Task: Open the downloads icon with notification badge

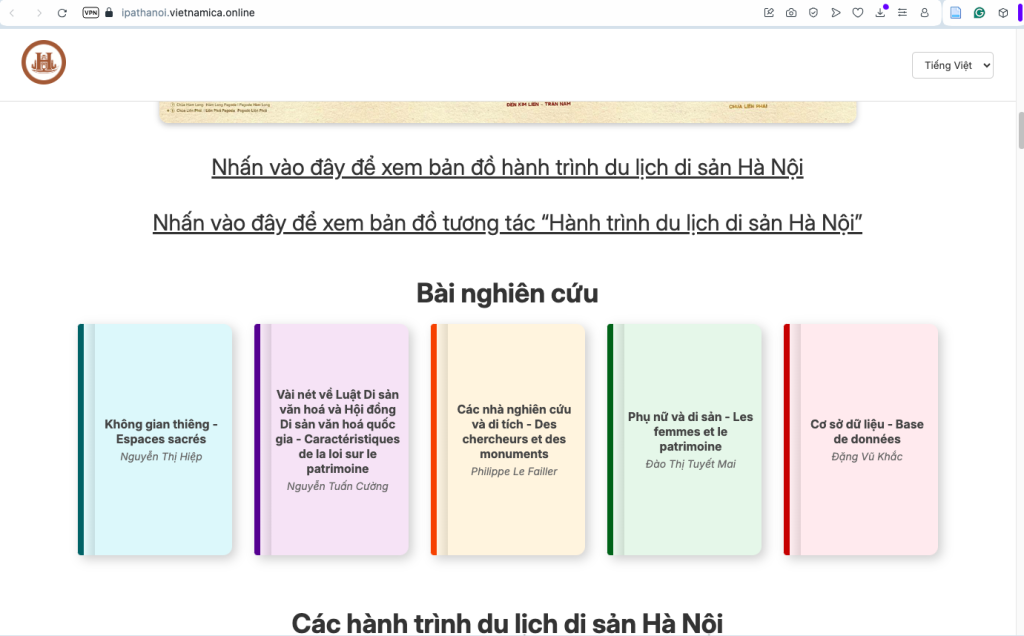Action: click(x=879, y=13)
